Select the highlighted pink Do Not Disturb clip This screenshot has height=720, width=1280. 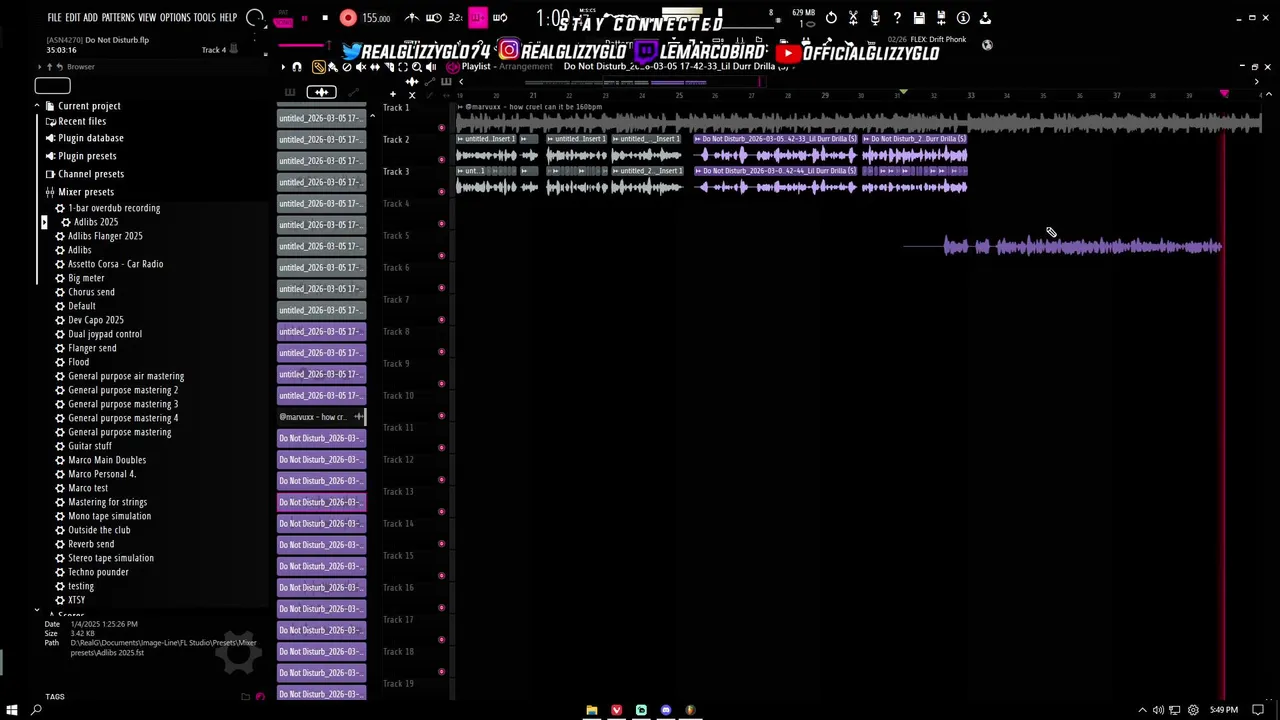[x=321, y=502]
